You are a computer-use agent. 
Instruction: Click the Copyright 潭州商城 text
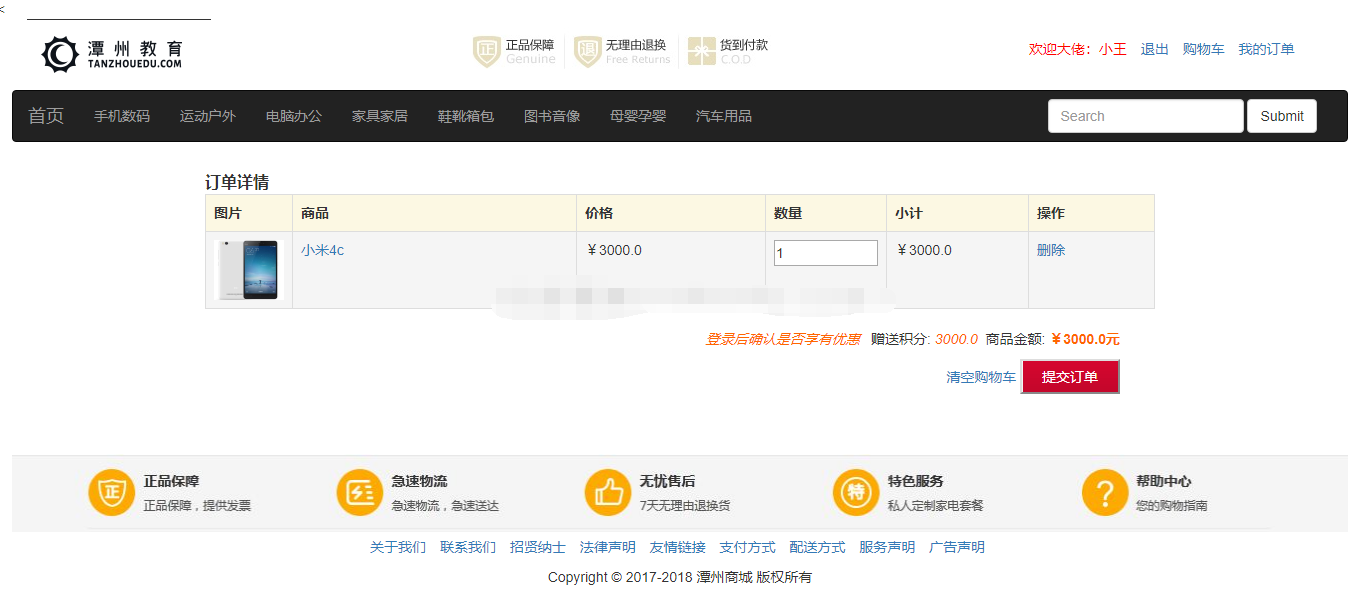(x=680, y=577)
